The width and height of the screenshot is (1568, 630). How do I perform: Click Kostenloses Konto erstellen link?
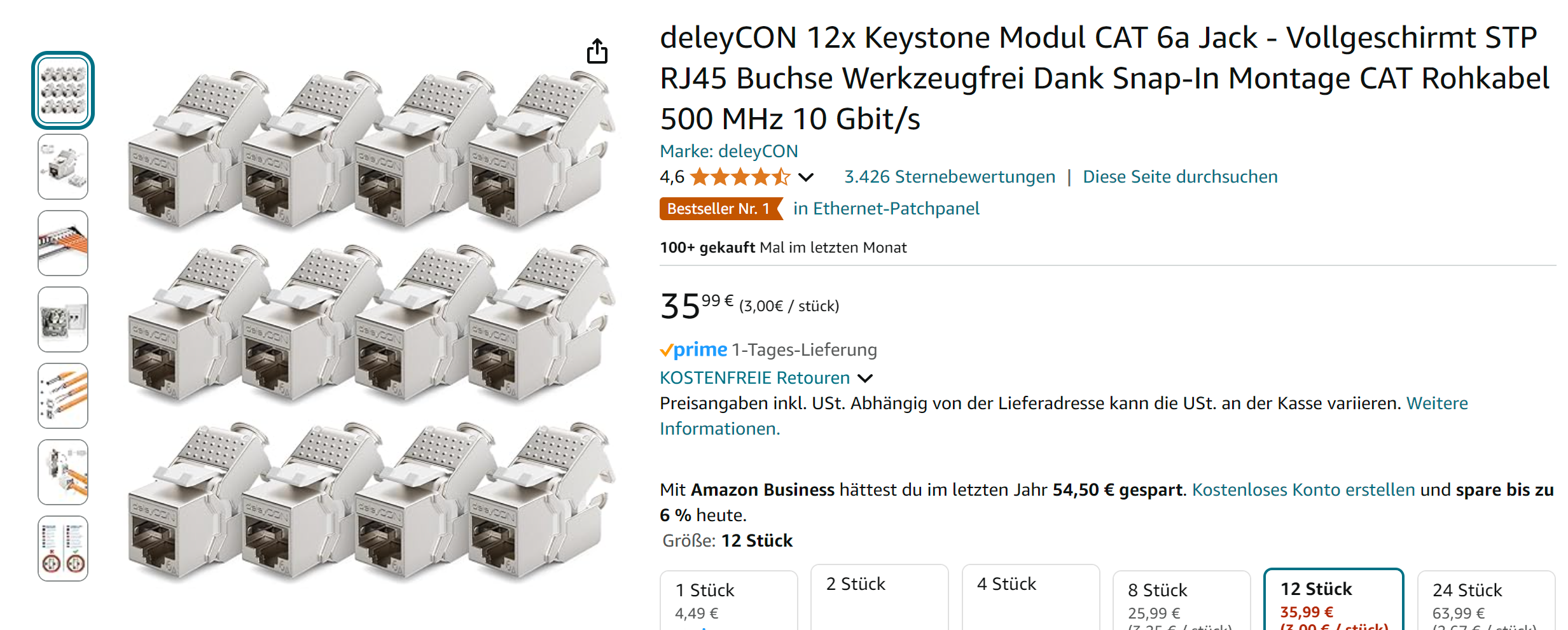click(x=1303, y=490)
